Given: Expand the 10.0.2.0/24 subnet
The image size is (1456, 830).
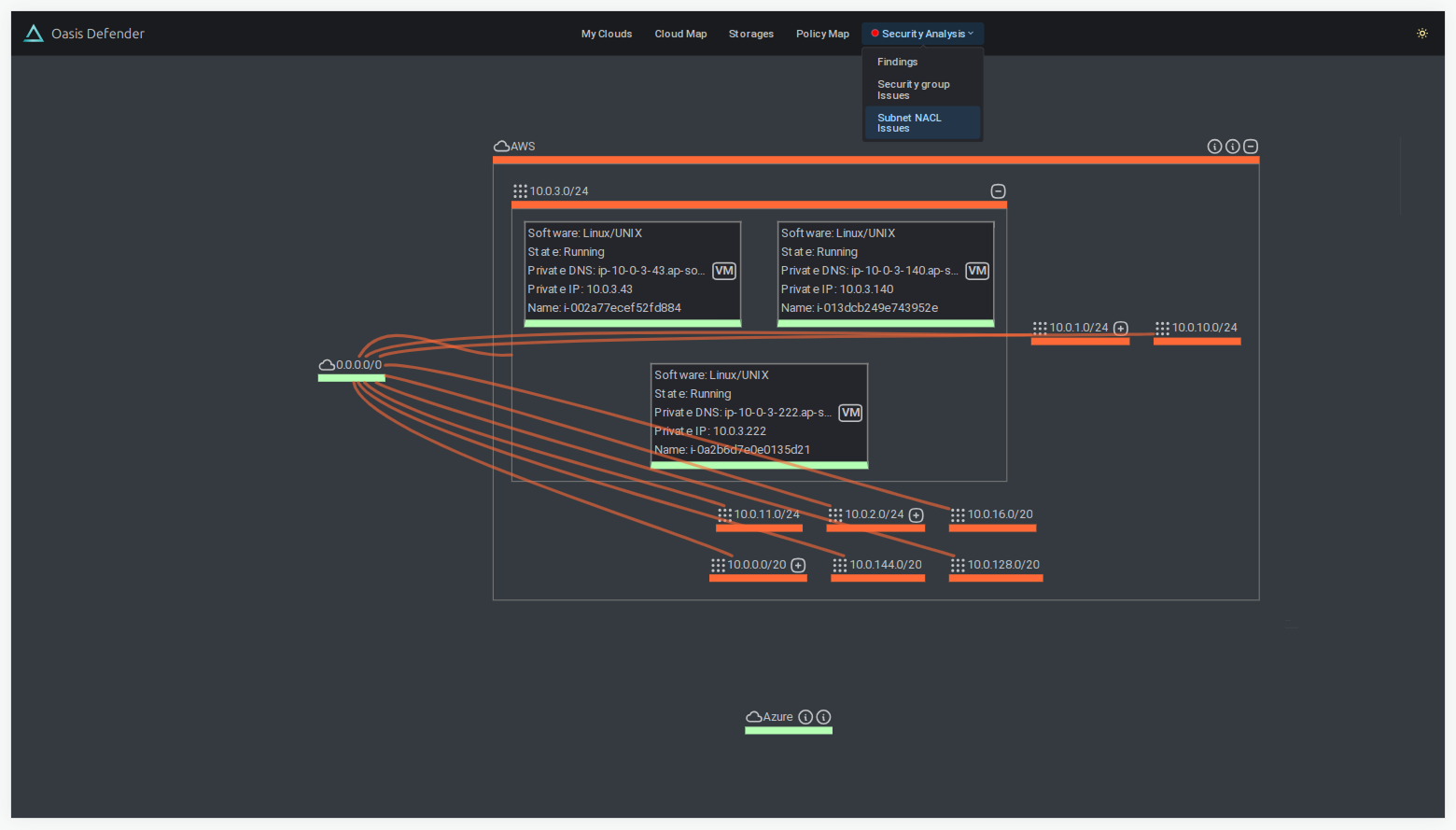Looking at the screenshot, I should pyautogui.click(x=917, y=515).
